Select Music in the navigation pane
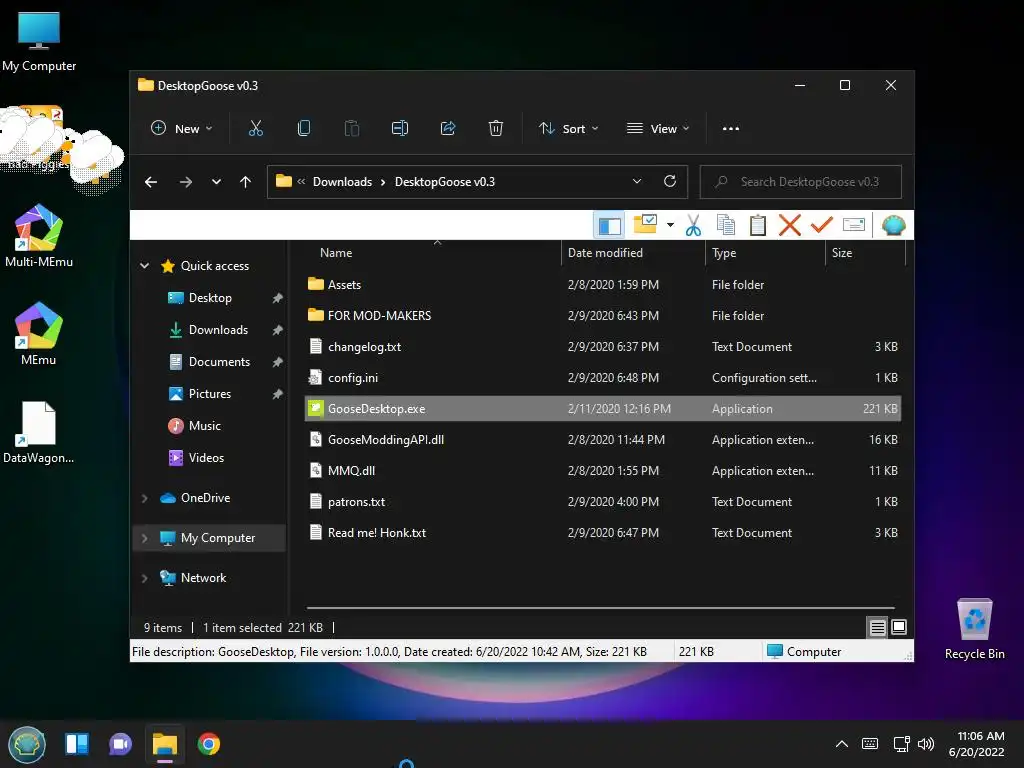The image size is (1024, 768). [204, 426]
